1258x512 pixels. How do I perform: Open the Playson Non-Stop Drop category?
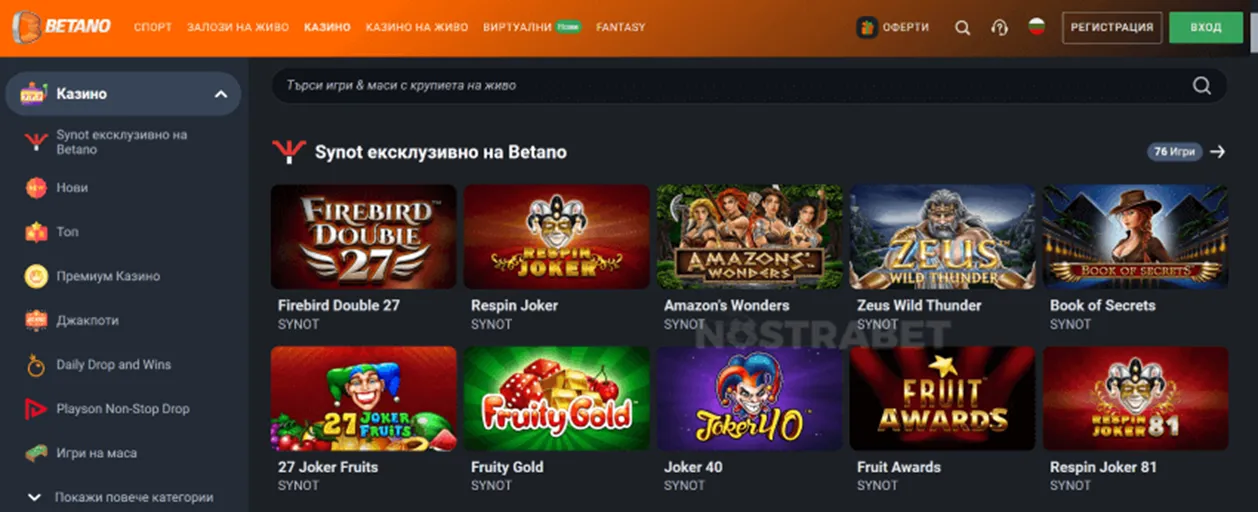tap(107, 409)
